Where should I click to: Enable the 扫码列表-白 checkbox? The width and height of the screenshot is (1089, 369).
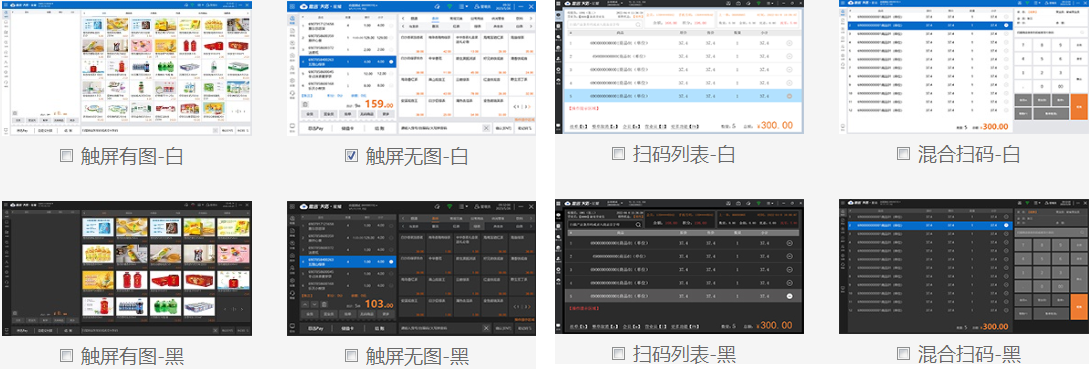tap(618, 153)
